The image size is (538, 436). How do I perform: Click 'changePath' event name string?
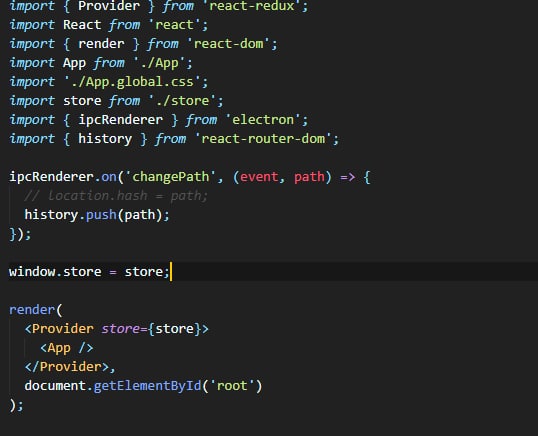tap(171, 177)
